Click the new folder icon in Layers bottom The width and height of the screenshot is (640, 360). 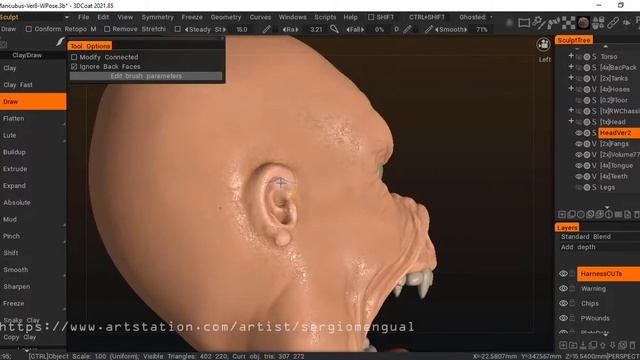click(573, 345)
